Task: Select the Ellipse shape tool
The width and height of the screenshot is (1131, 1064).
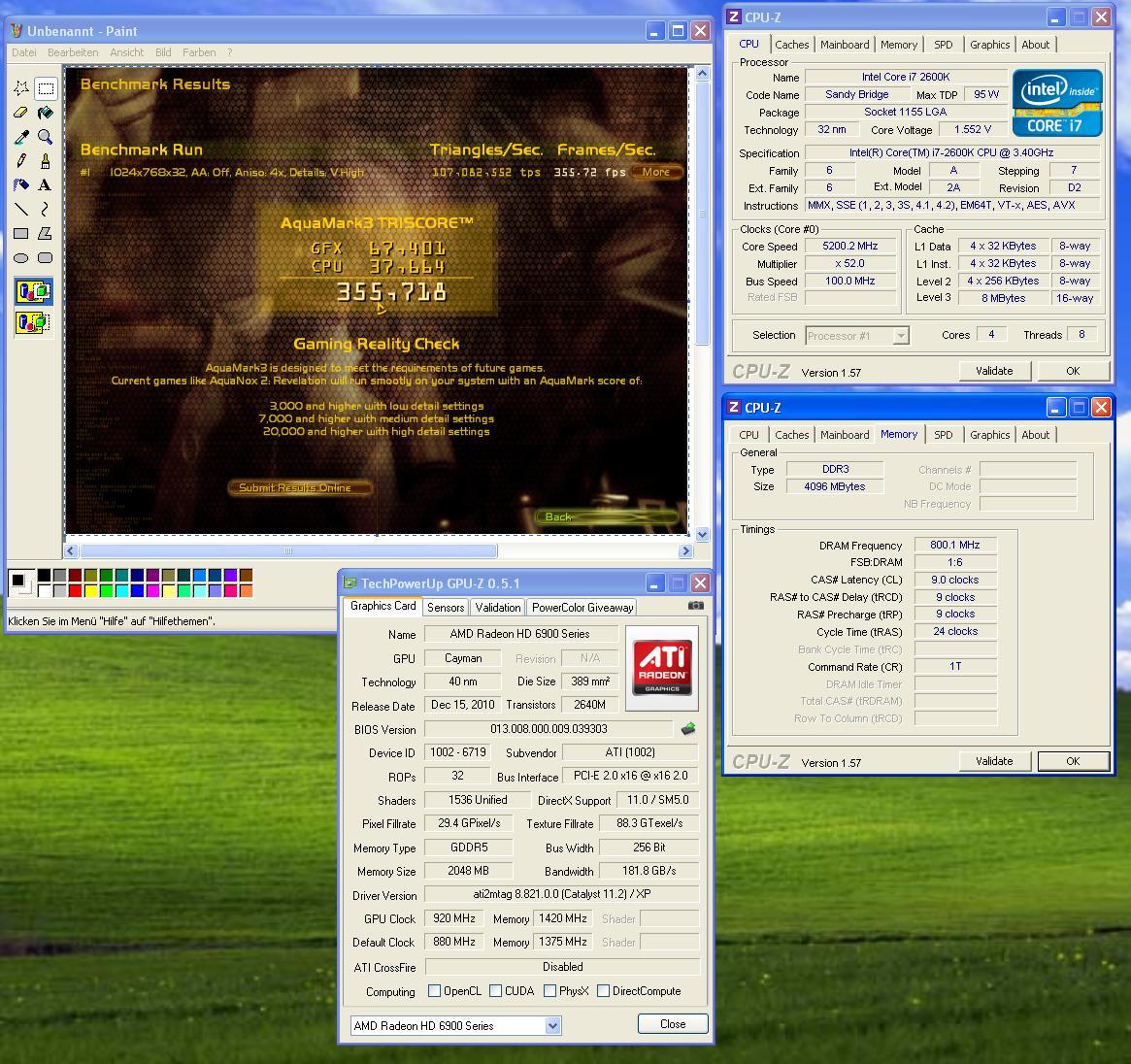Action: (21, 257)
